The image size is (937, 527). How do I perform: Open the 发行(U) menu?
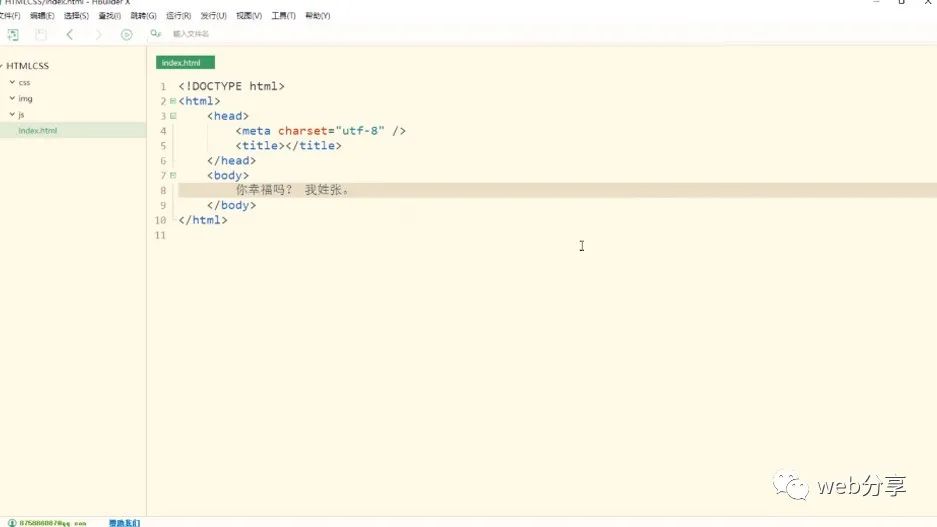(213, 16)
